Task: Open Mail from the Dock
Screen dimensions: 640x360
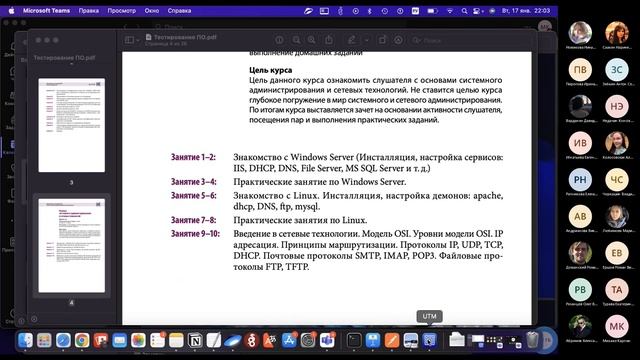Action: (x=120, y=340)
